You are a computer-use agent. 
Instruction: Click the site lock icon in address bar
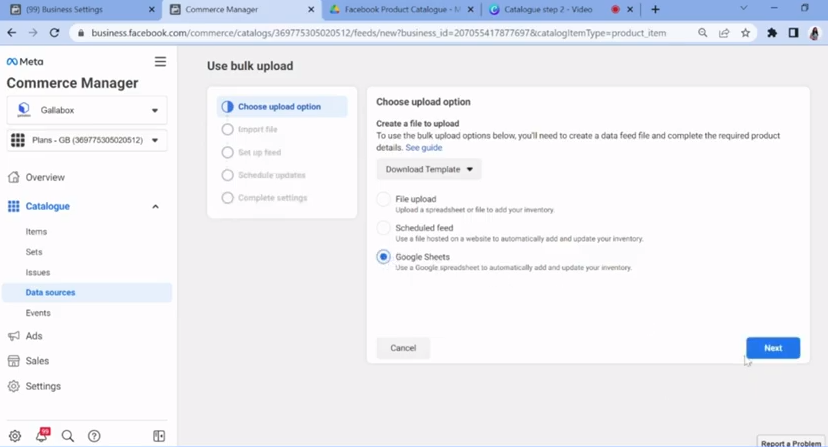(x=81, y=33)
